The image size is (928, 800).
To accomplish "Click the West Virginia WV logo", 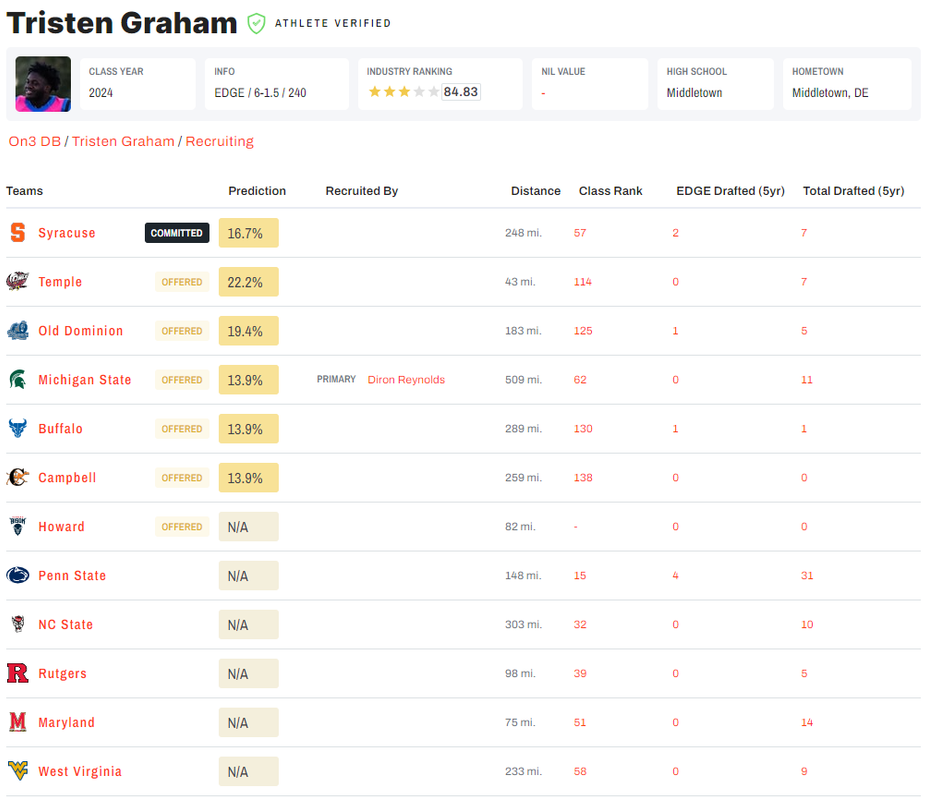I will pos(18,770).
